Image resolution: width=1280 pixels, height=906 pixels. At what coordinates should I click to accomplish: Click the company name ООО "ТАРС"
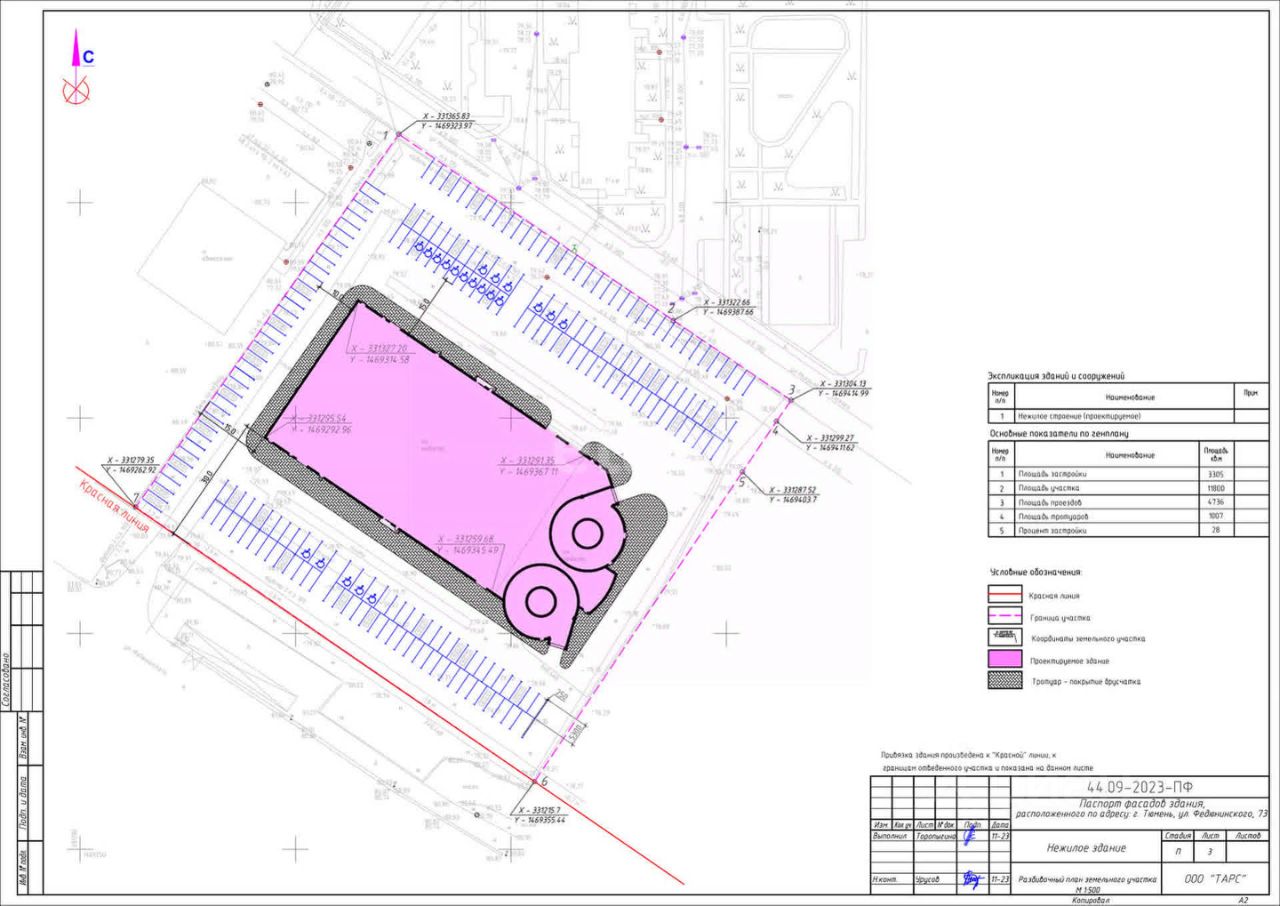pos(1216,878)
